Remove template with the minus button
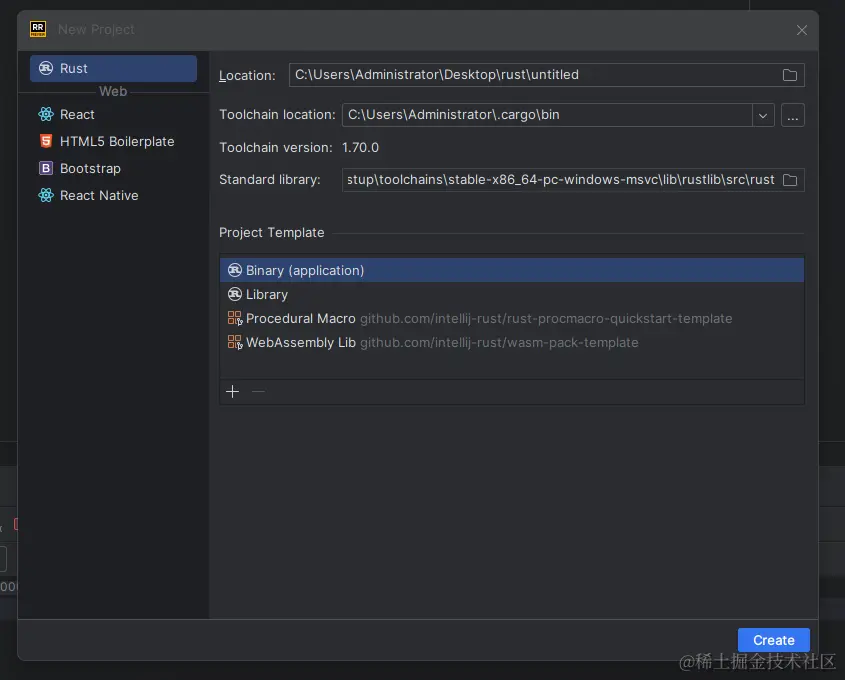Screen dimensions: 845x680 click(x=258, y=391)
